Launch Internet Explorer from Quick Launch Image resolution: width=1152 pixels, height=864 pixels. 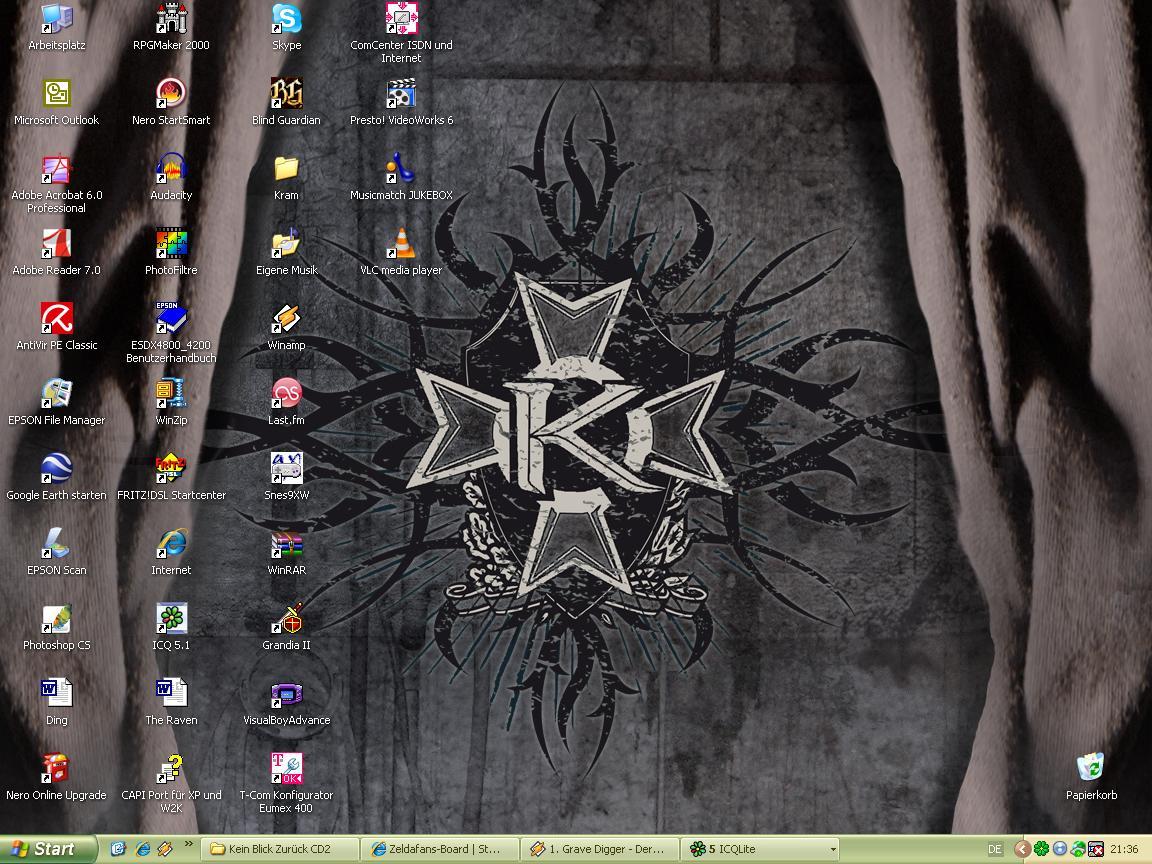coord(143,849)
